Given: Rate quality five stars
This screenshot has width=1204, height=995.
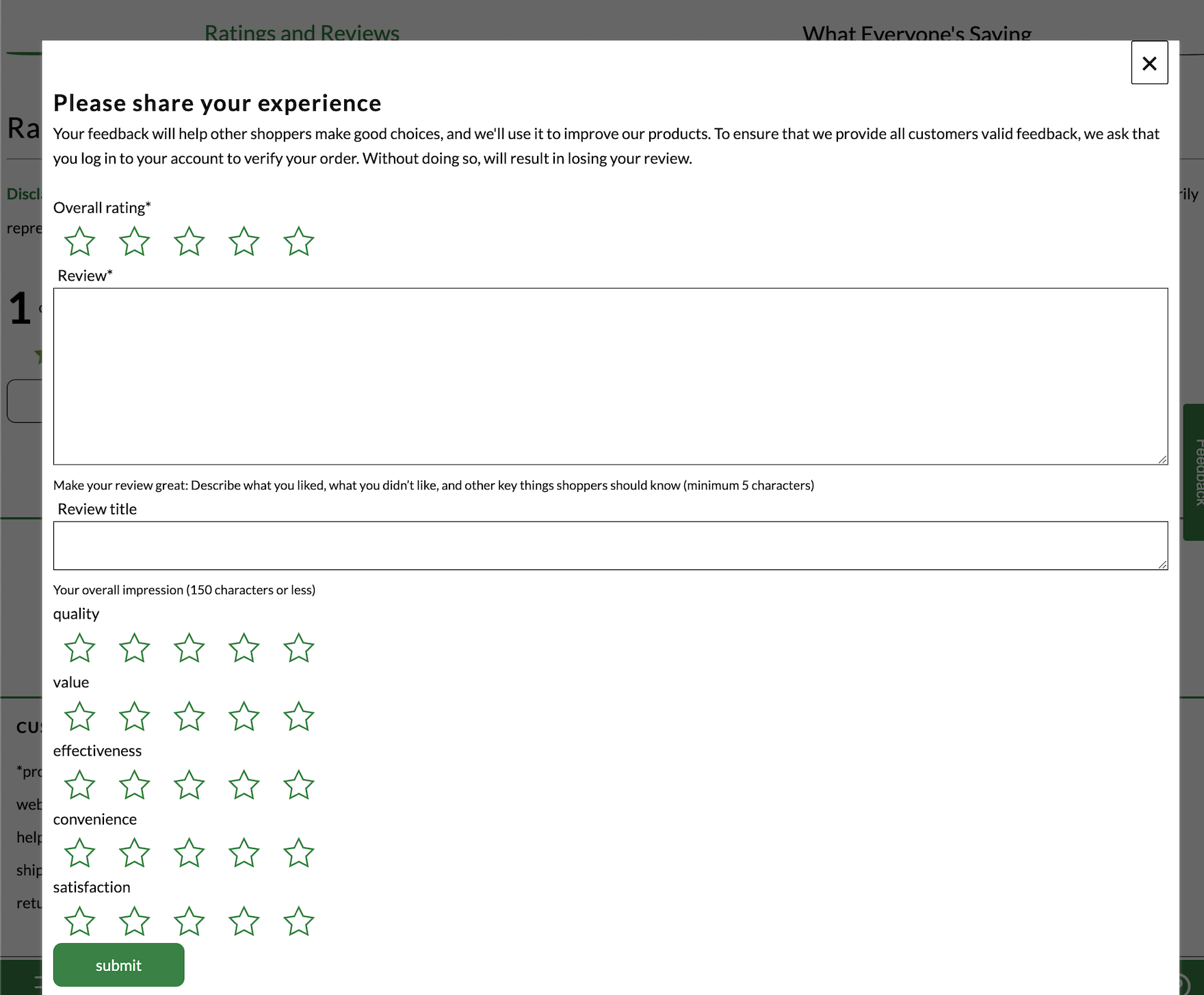Looking at the screenshot, I should tap(298, 648).
